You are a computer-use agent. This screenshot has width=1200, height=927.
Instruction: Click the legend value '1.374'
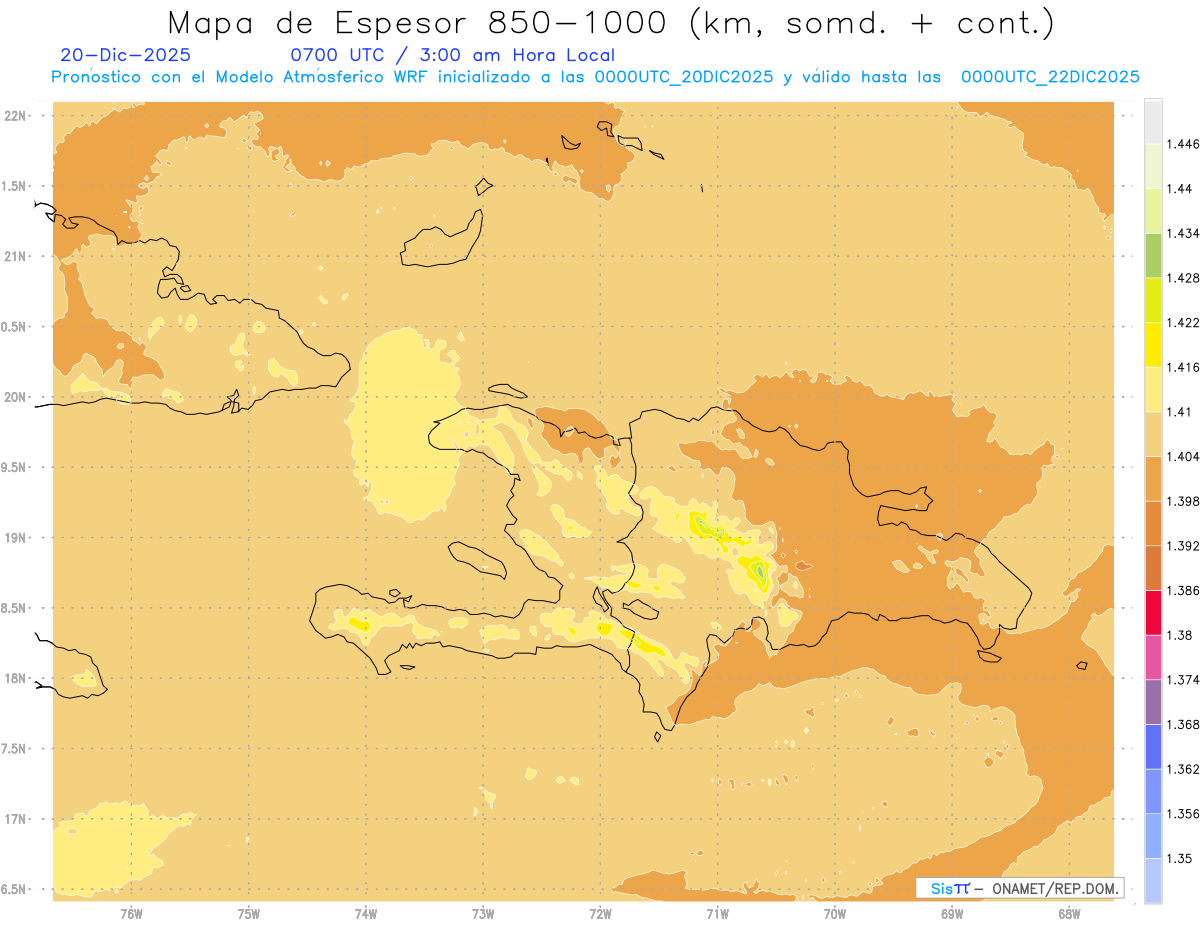(x=1182, y=679)
